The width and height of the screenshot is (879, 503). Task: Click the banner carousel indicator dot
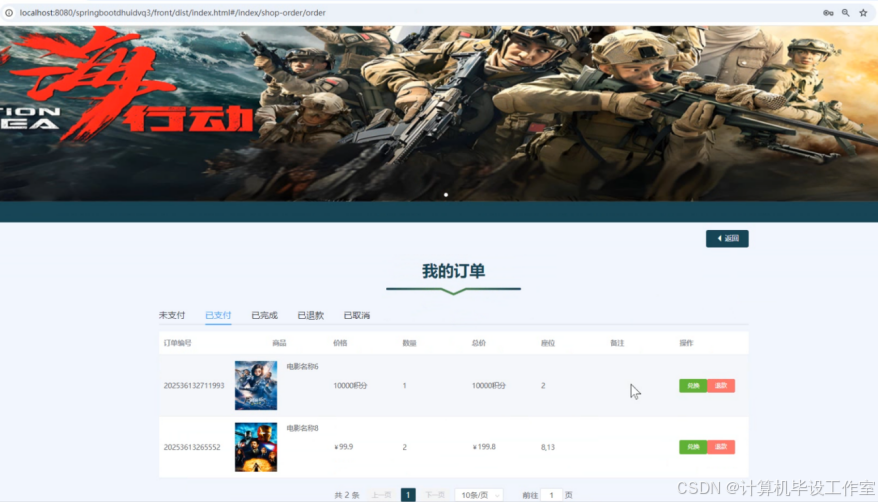(446, 195)
